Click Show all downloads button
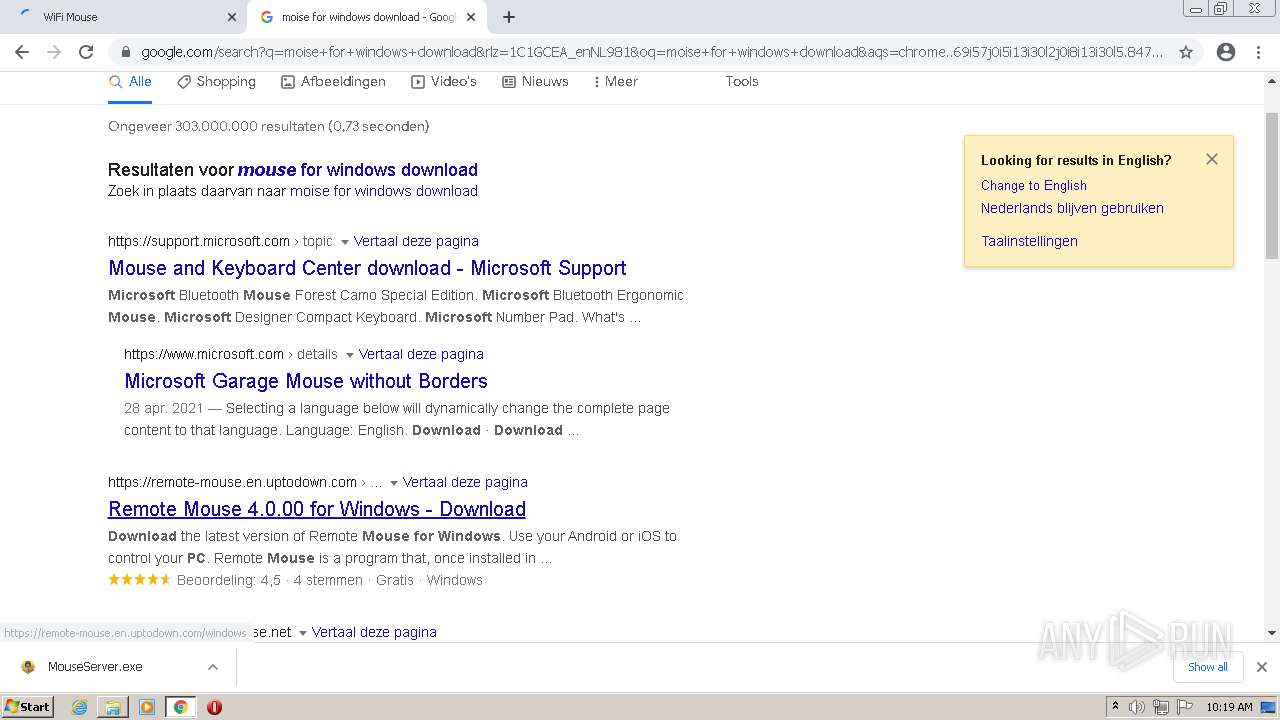 tap(1208, 667)
